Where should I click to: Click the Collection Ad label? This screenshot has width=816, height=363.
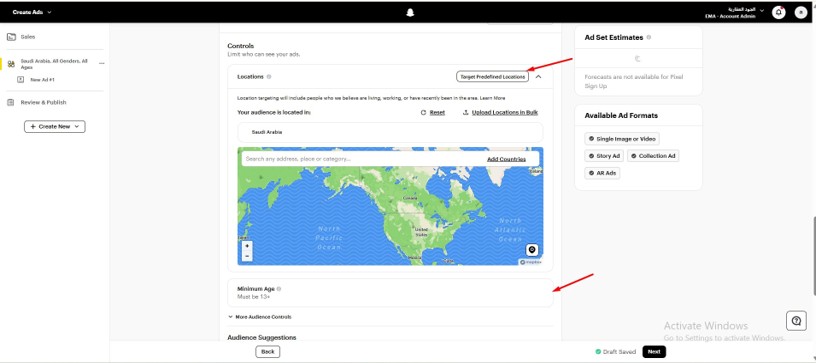point(657,156)
